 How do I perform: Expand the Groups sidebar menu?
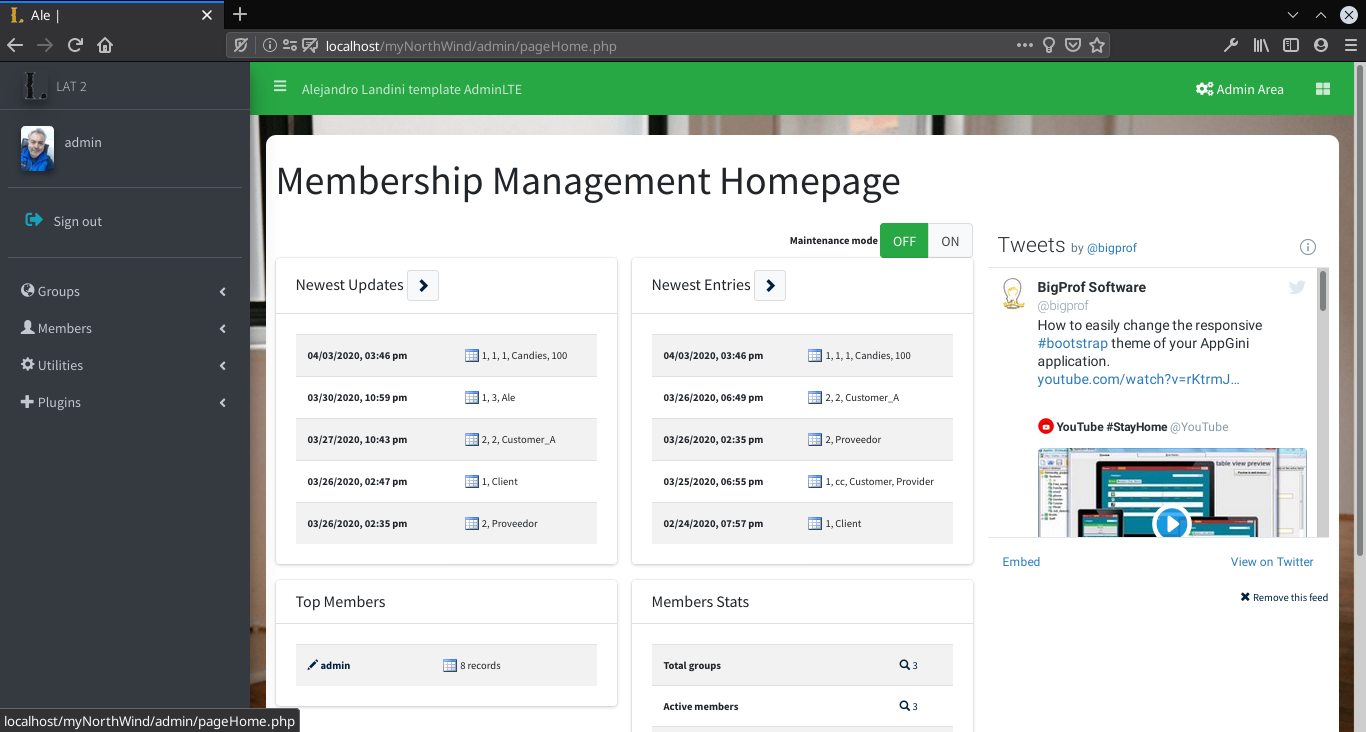click(x=125, y=291)
